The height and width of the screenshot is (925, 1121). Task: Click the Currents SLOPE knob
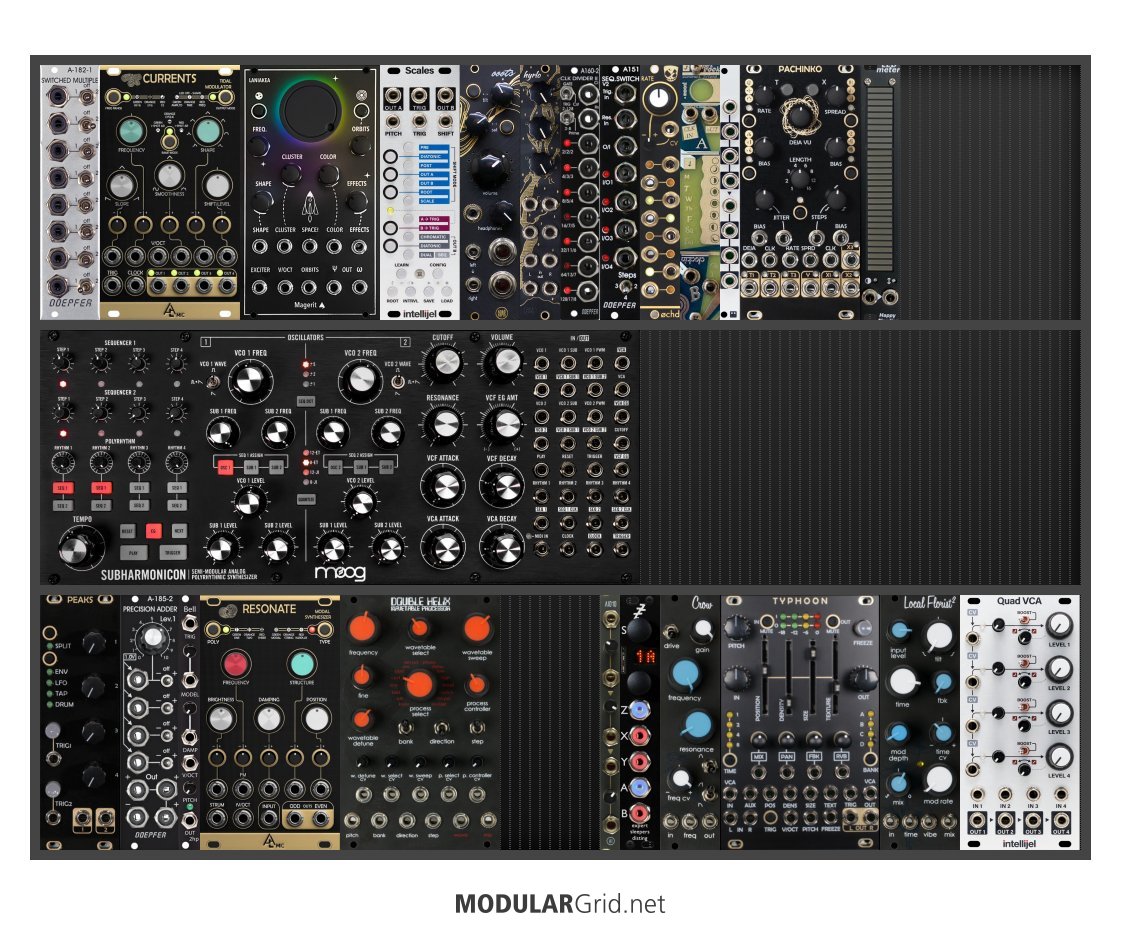tap(122, 185)
